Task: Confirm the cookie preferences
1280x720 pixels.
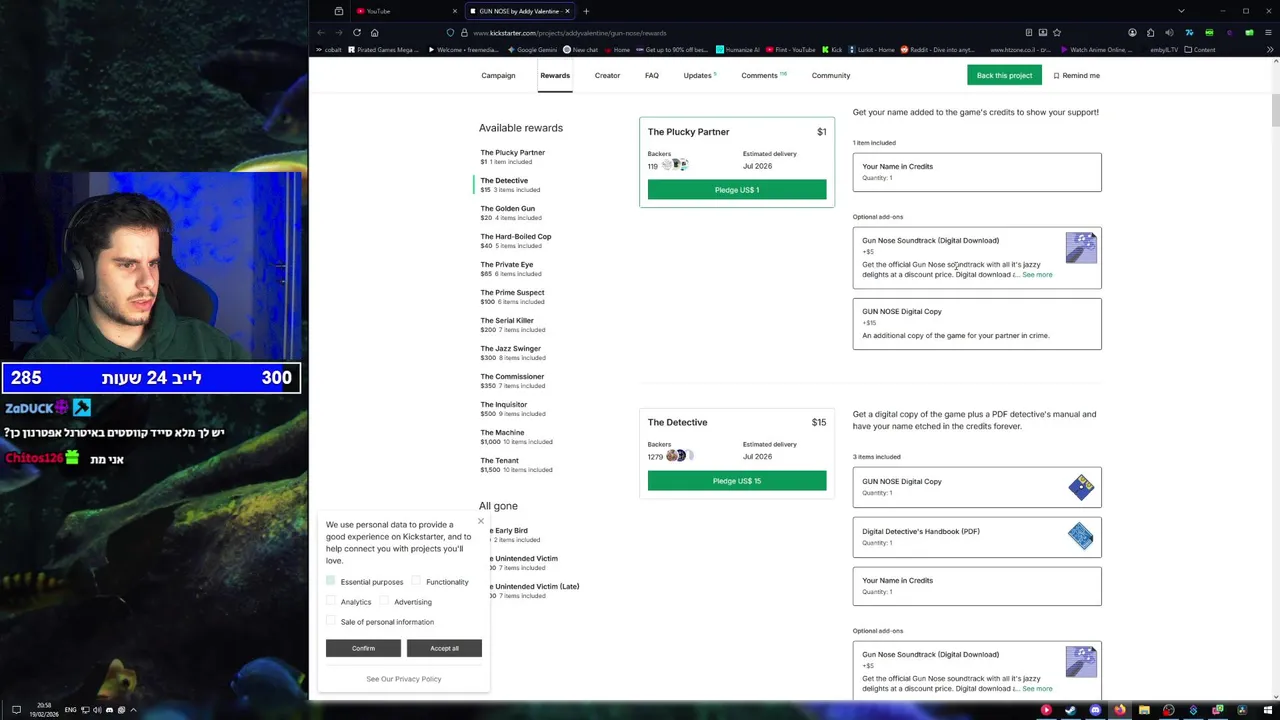Action: [x=363, y=648]
